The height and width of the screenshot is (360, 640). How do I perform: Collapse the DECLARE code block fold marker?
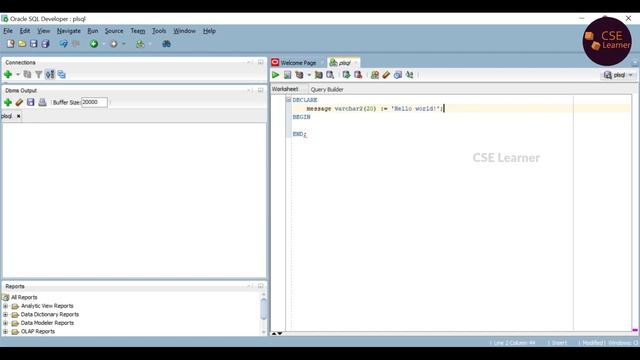[289, 100]
